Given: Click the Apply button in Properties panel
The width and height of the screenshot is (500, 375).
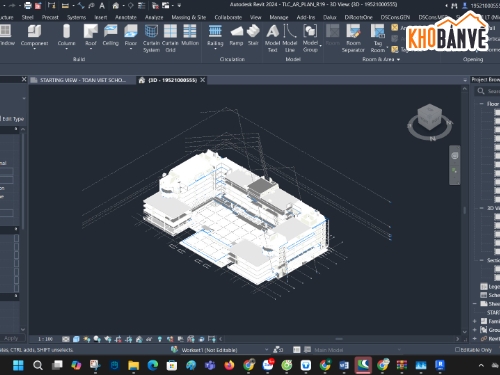Looking at the screenshot, I should (11, 338).
